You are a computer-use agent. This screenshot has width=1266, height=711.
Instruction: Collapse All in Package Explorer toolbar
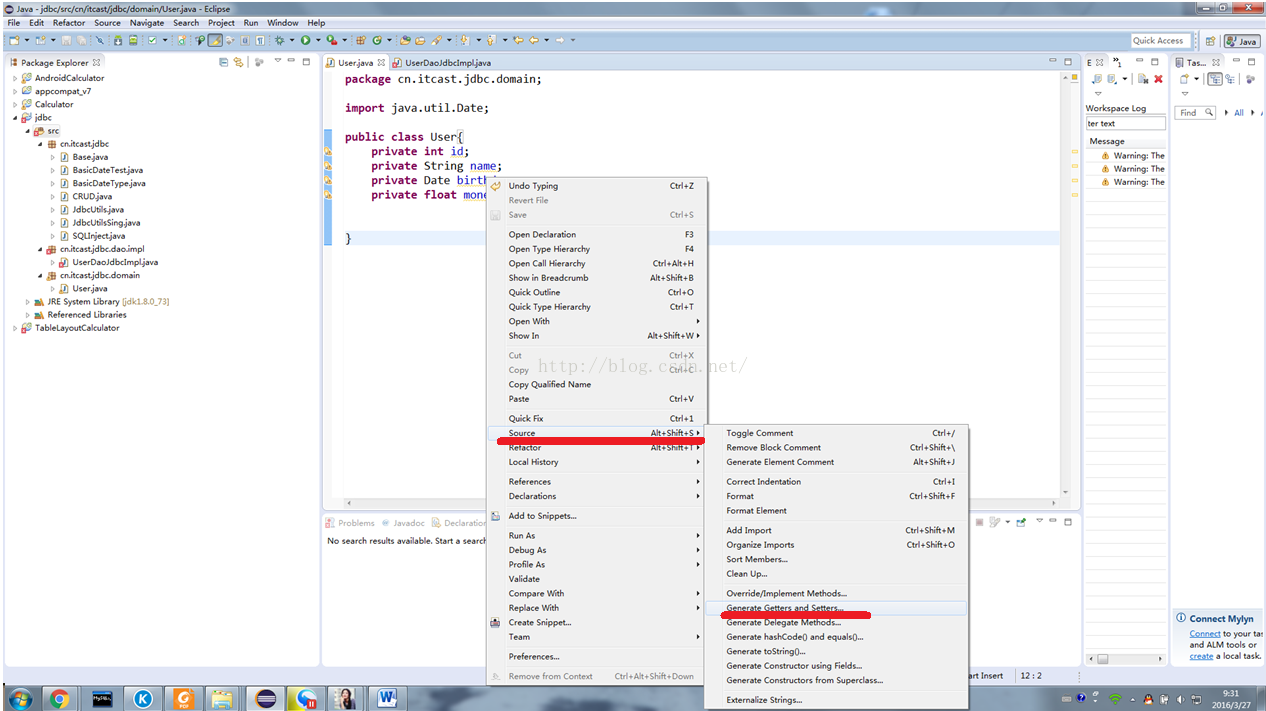point(224,62)
